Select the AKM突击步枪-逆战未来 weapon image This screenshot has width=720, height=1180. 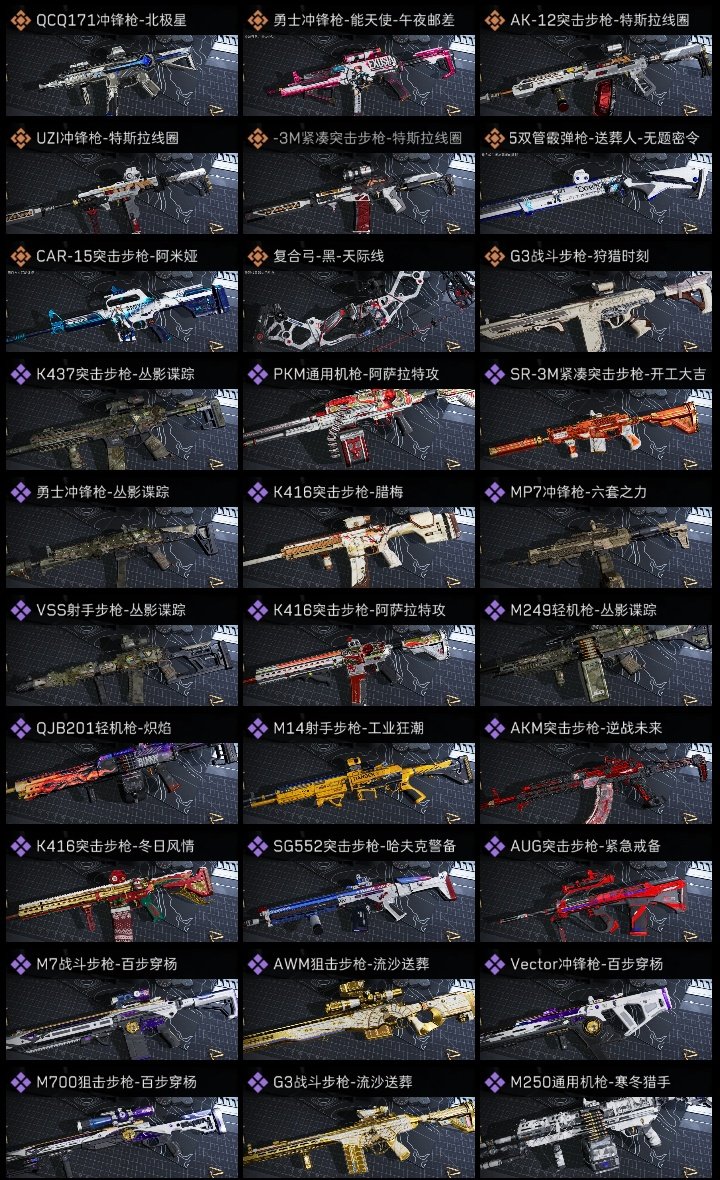pos(596,783)
